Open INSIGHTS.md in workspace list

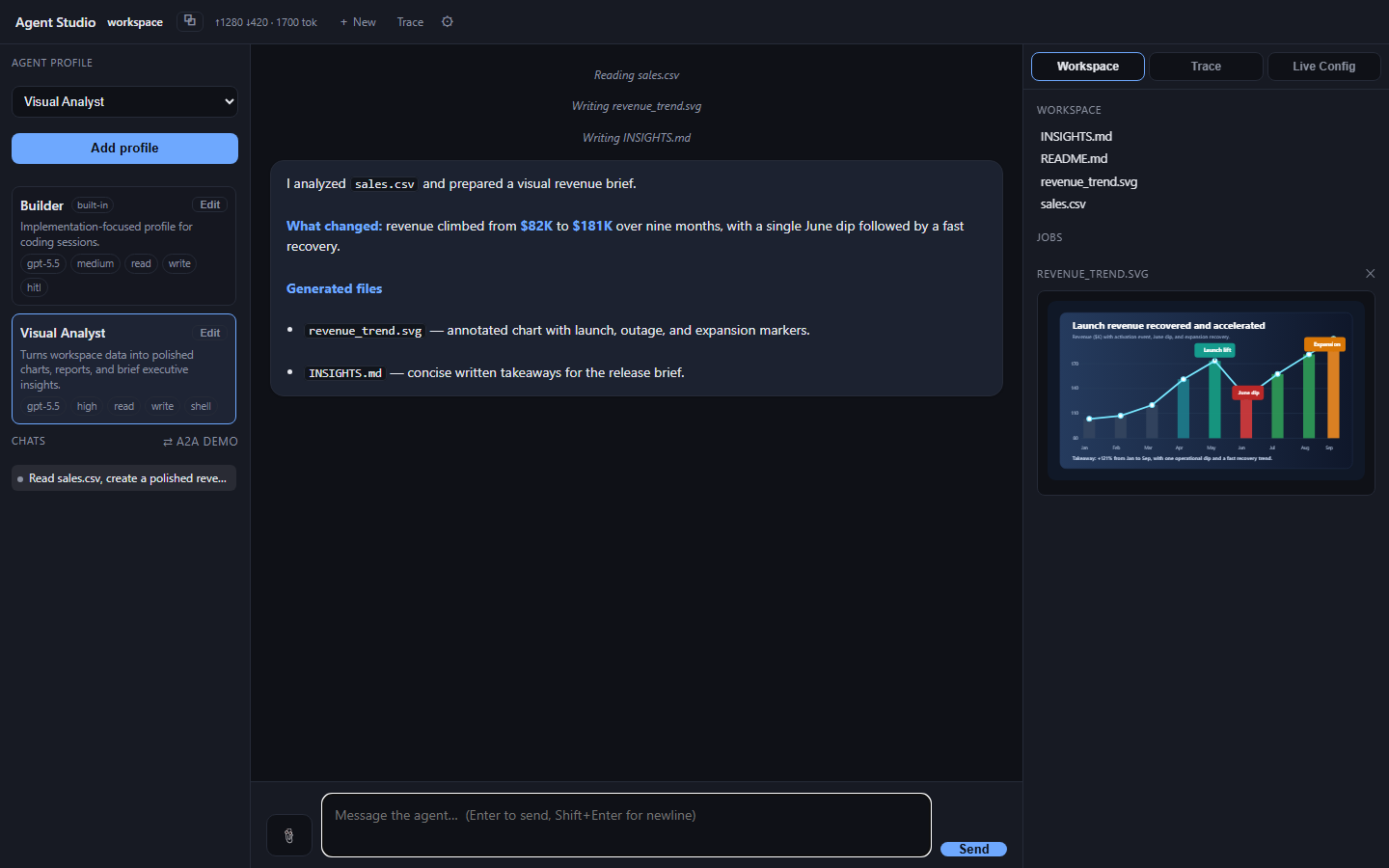coord(1076,137)
